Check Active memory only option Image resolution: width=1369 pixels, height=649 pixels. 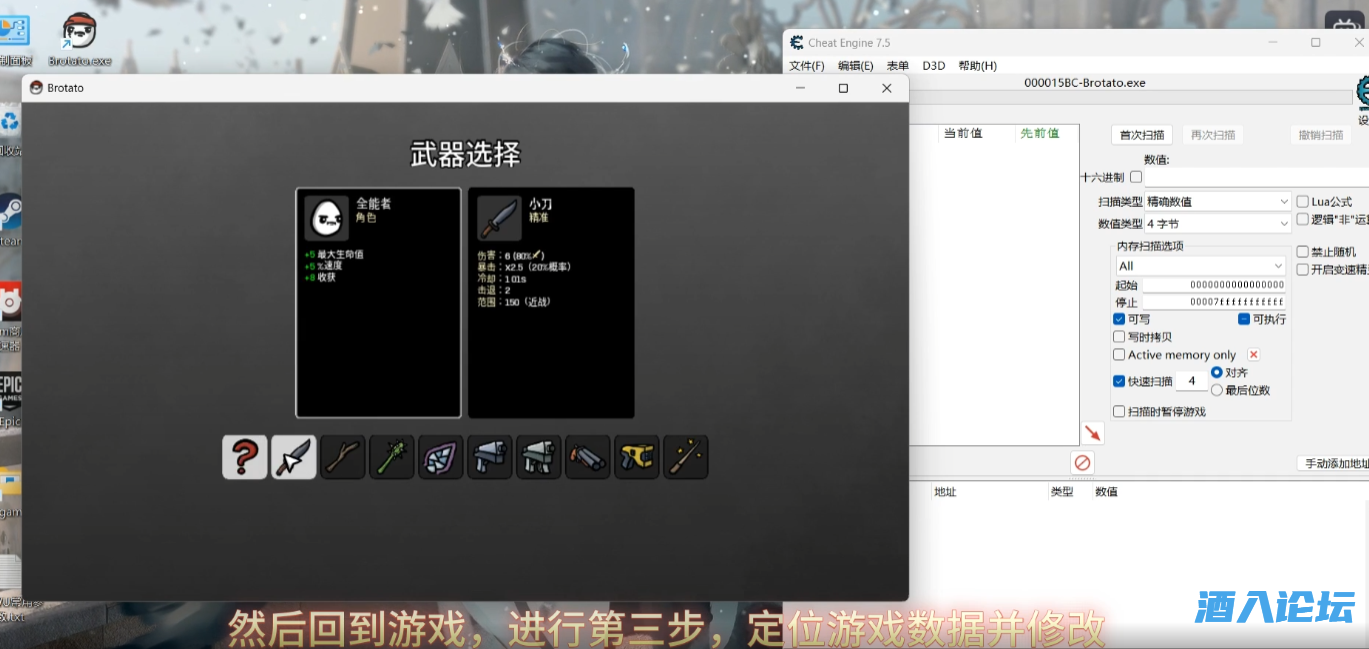1119,355
